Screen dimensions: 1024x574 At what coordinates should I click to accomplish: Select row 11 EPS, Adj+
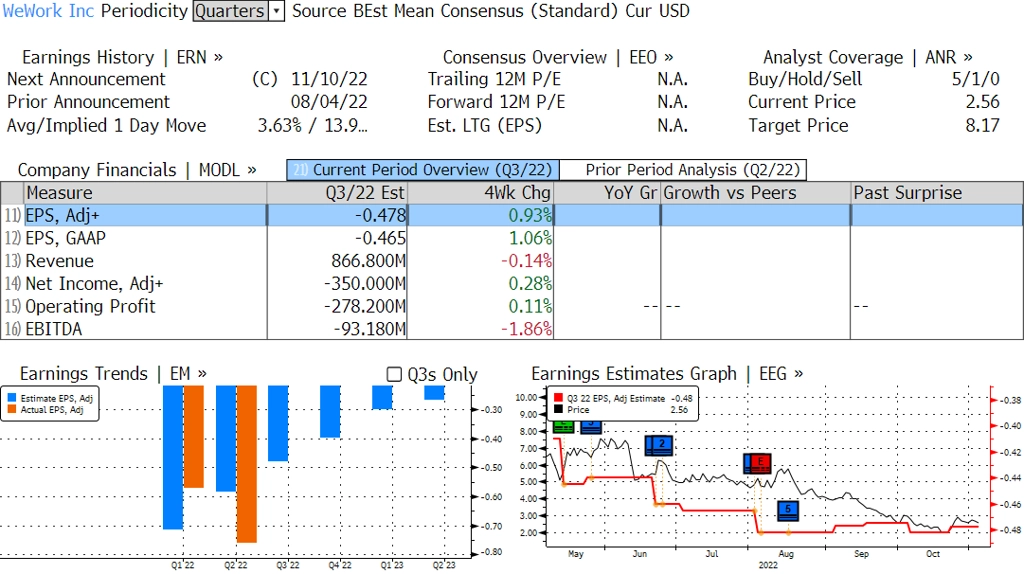pyautogui.click(x=512, y=215)
